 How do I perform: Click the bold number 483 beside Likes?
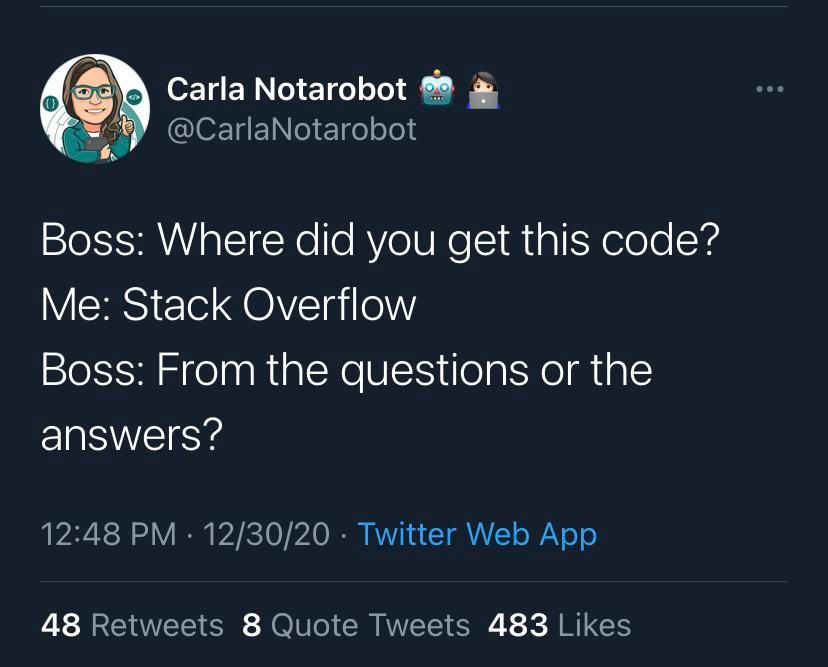coord(518,626)
